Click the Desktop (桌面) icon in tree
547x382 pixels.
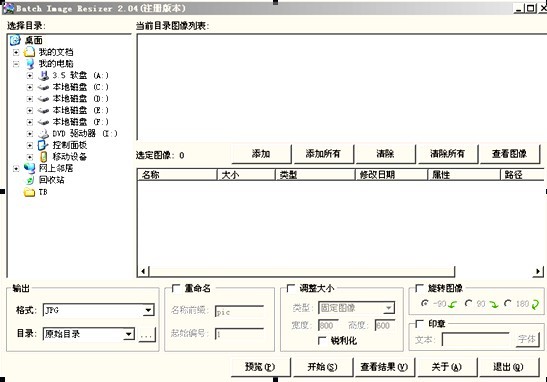(x=15, y=40)
